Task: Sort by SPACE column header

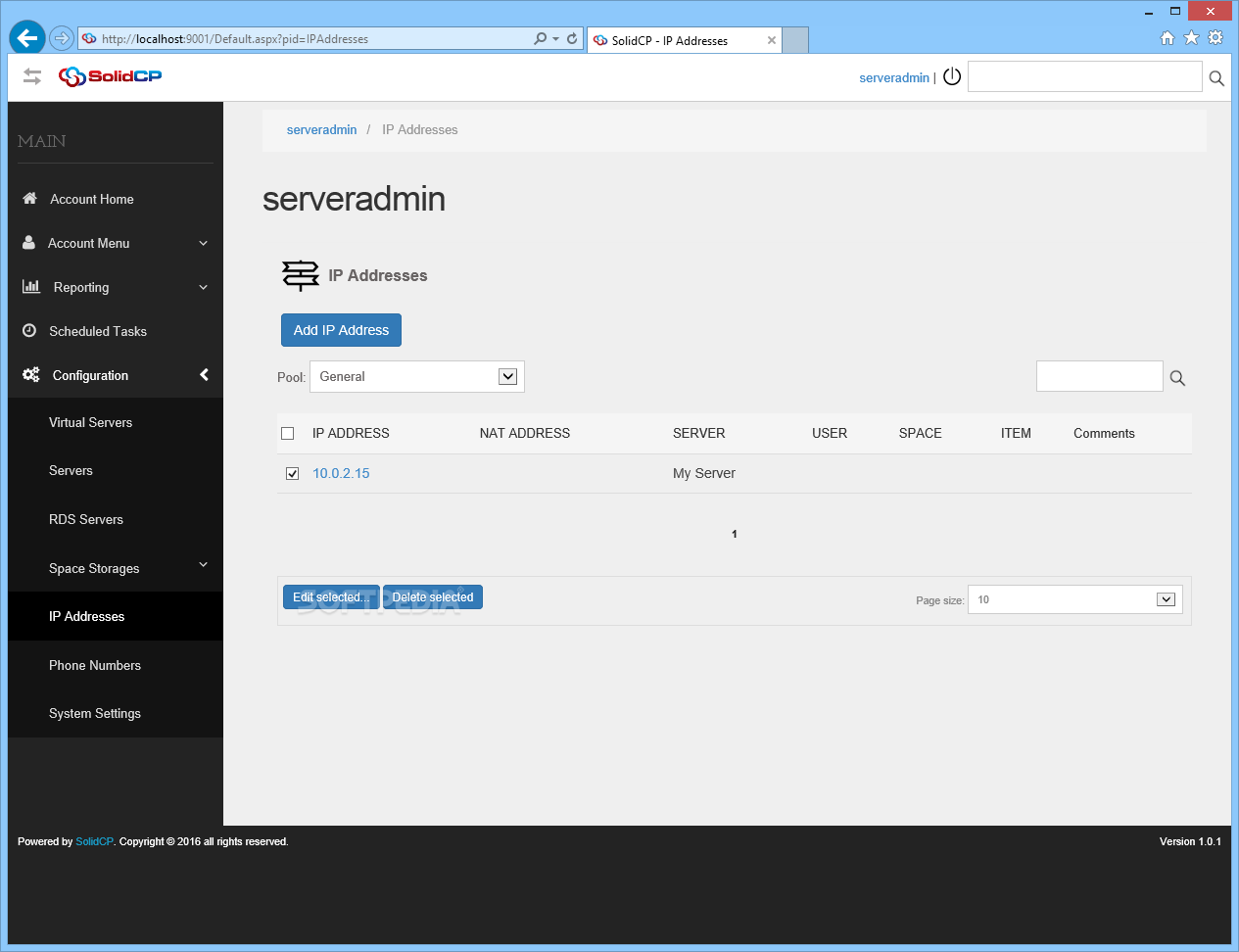Action: [x=921, y=433]
